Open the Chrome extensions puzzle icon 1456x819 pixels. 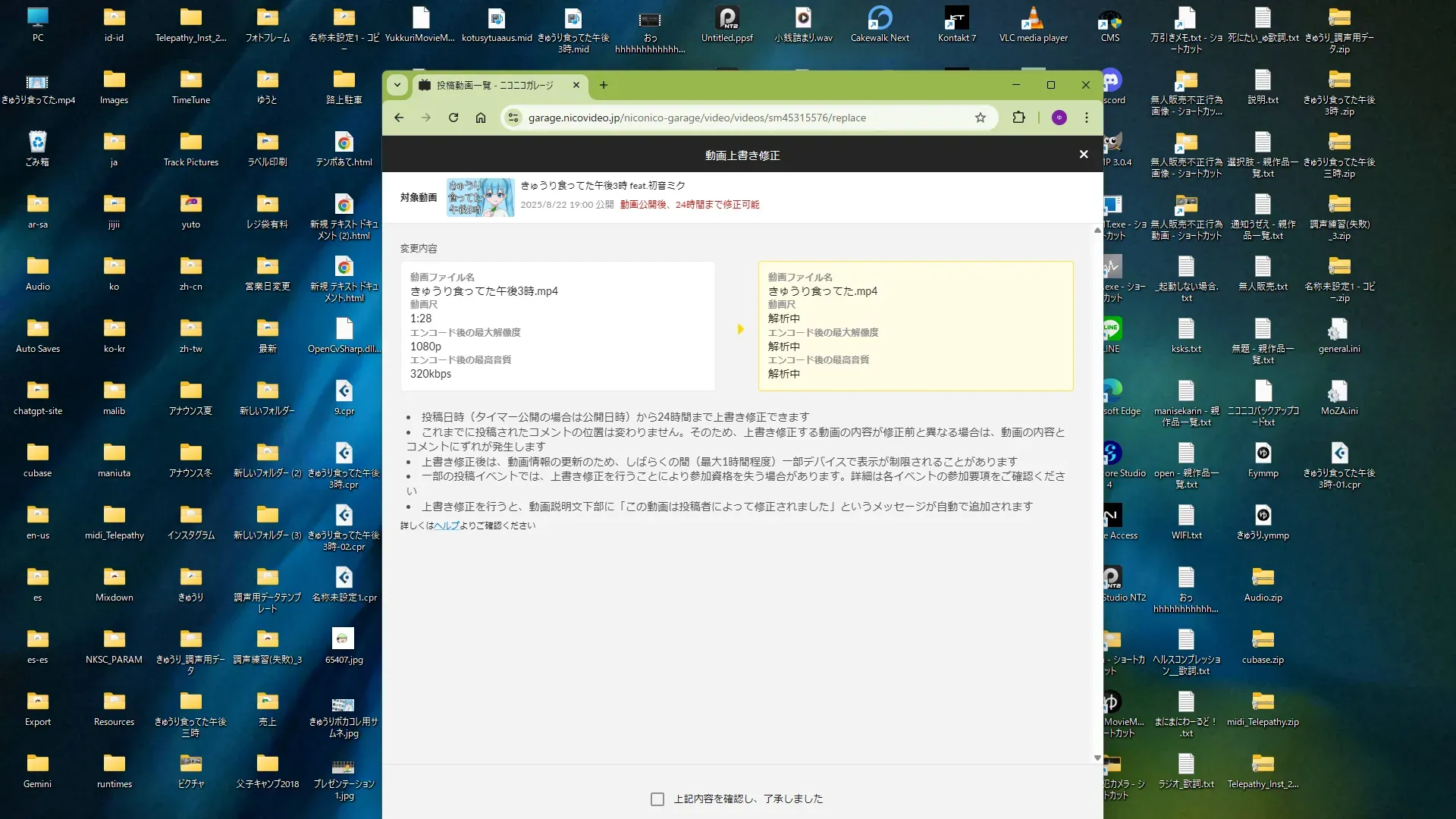tap(1018, 118)
